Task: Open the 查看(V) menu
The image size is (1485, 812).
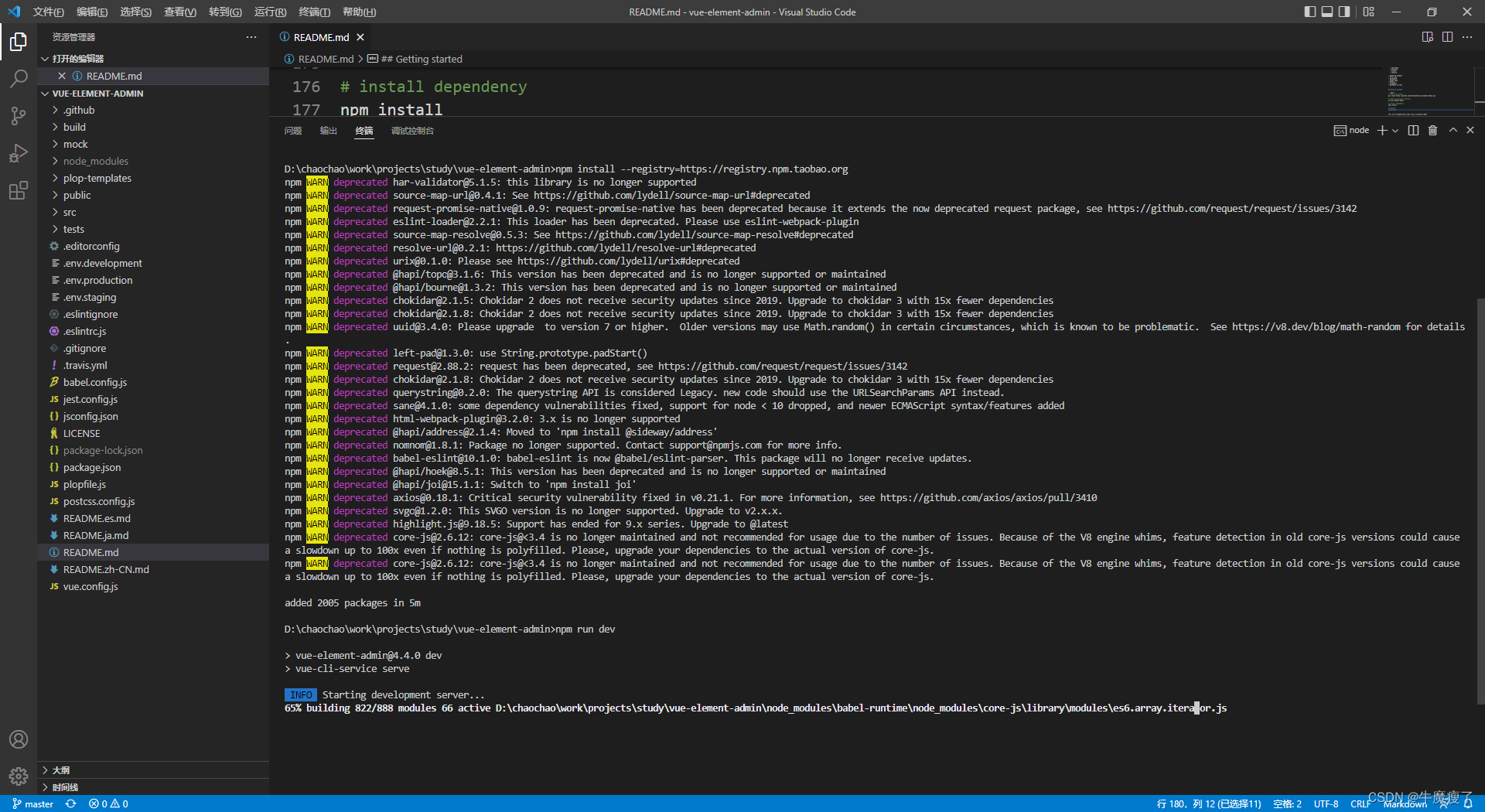Action: pyautogui.click(x=179, y=12)
